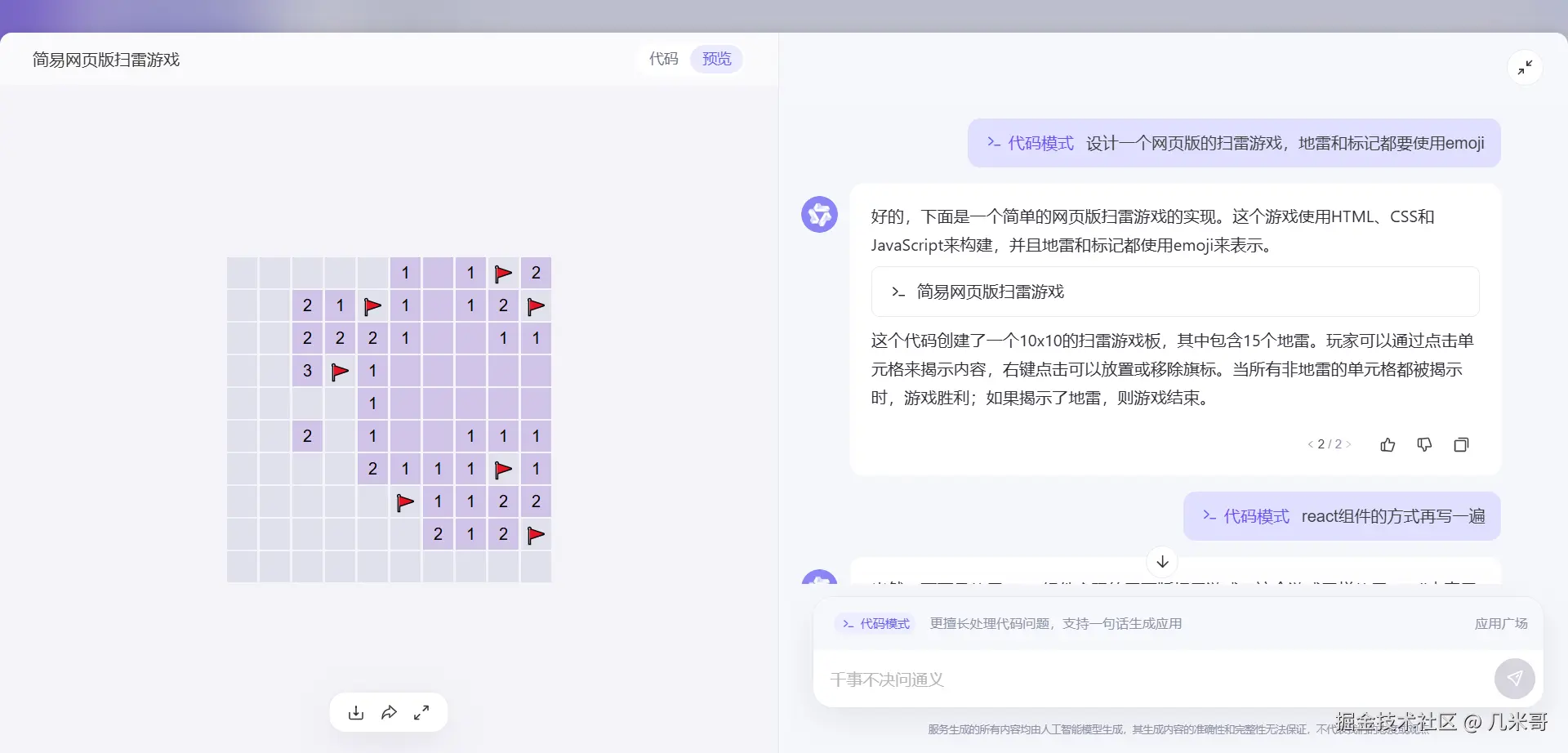Click the message react组件的方式再写一遍
The height and width of the screenshot is (753, 1568).
point(1392,516)
